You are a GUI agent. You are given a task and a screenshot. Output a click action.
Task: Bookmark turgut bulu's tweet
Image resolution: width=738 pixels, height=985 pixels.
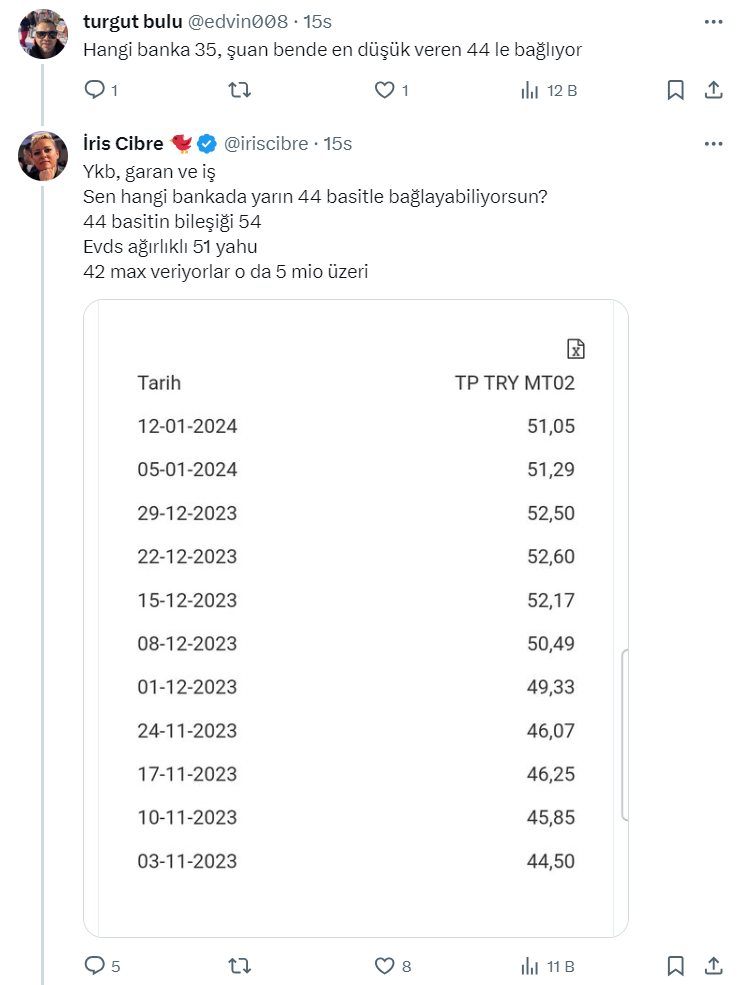pos(676,91)
